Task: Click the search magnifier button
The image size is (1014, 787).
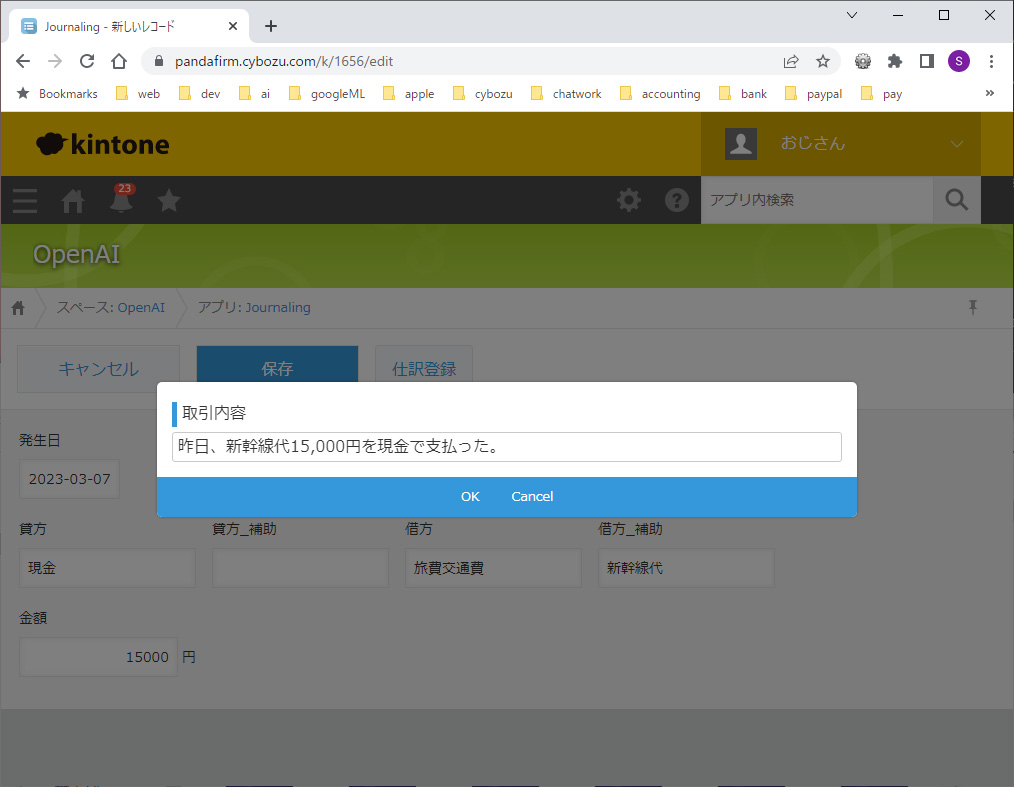Action: click(x=956, y=200)
